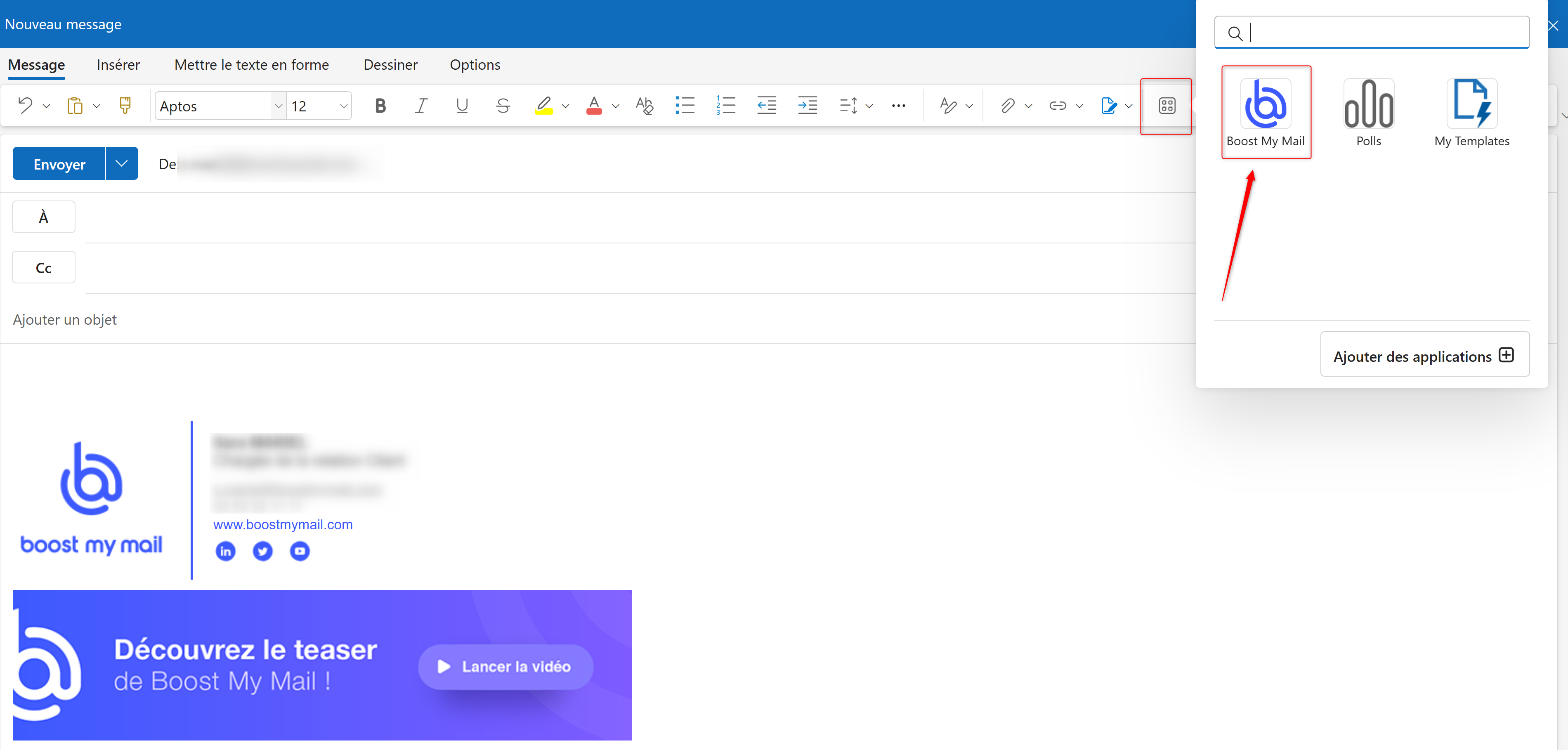
Task: Click Ajouter des applications
Action: (1424, 356)
